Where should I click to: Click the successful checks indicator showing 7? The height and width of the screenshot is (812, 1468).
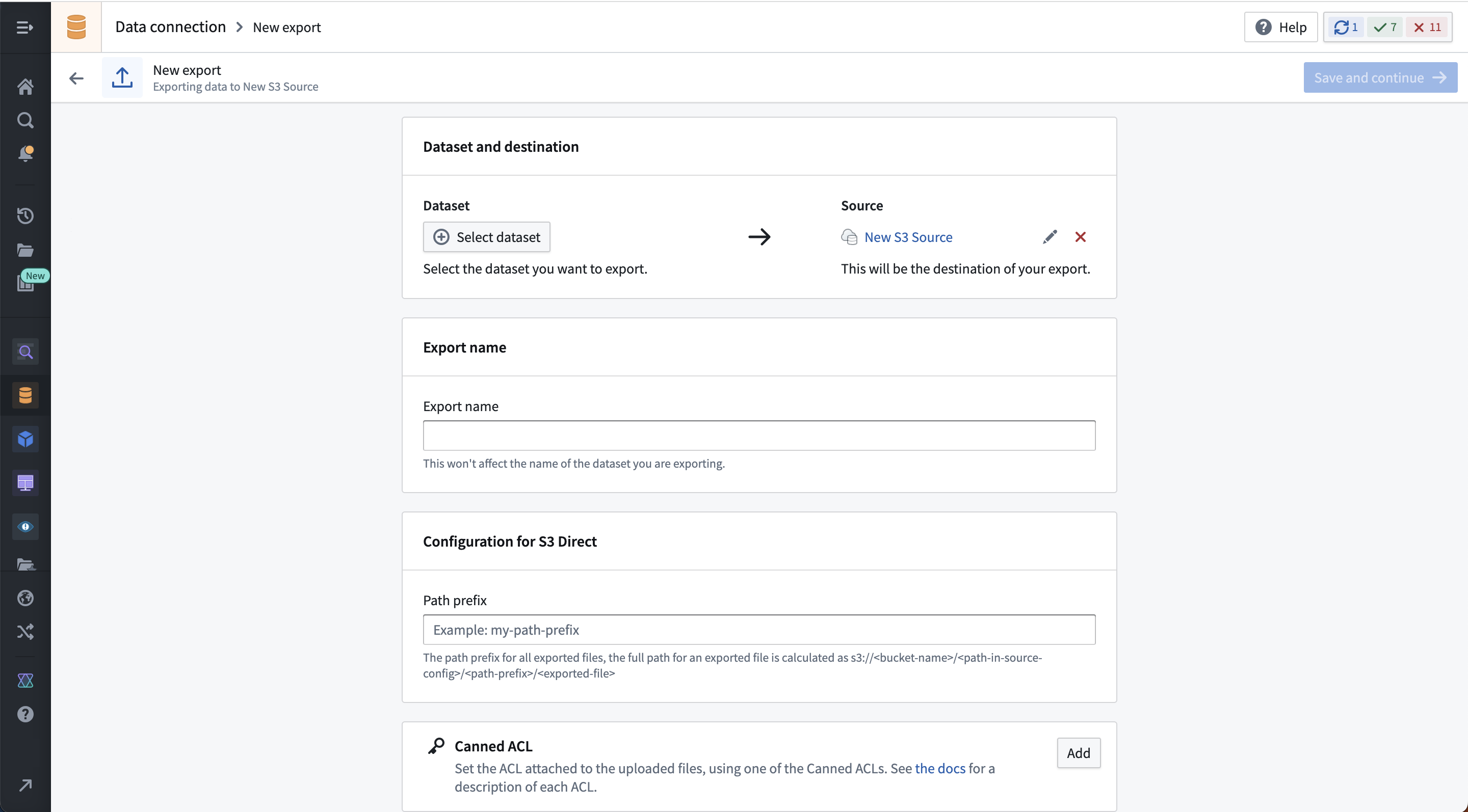(1385, 28)
